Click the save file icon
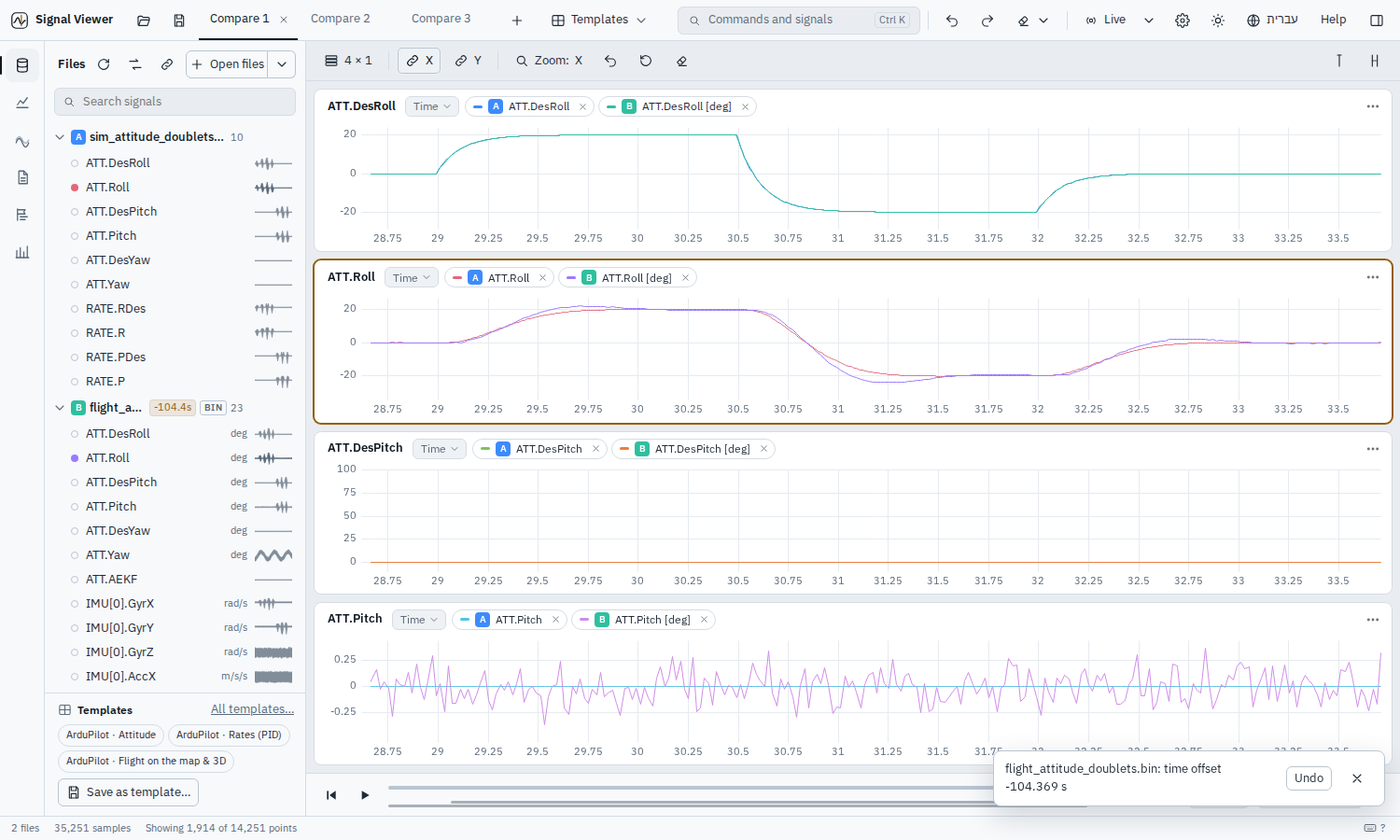The image size is (1400, 840). [x=179, y=20]
